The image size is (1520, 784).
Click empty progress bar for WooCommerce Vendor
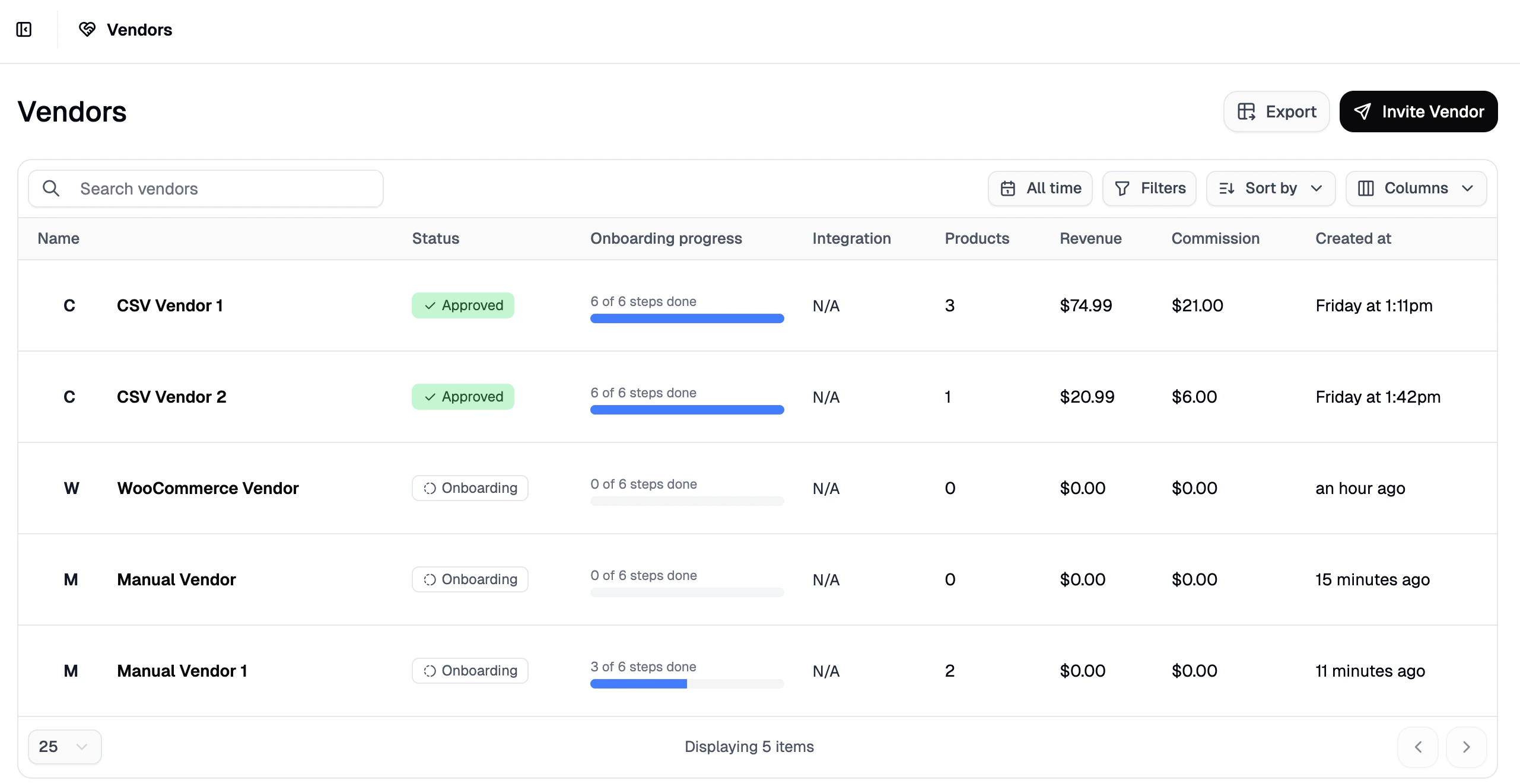click(687, 501)
